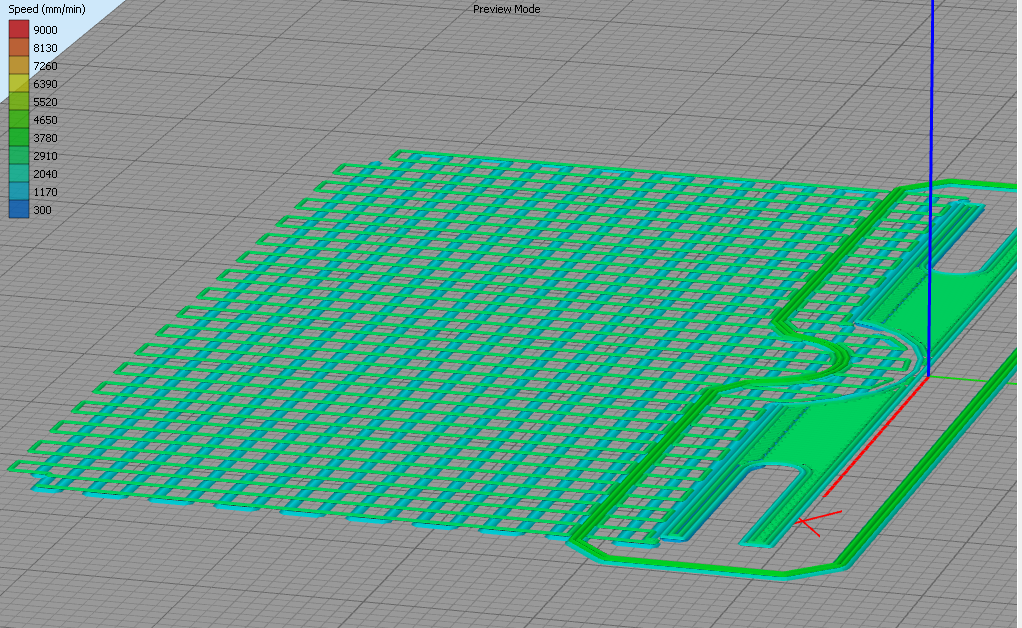
Task: Click the teal 2040 speed swatch
Action: point(19,174)
